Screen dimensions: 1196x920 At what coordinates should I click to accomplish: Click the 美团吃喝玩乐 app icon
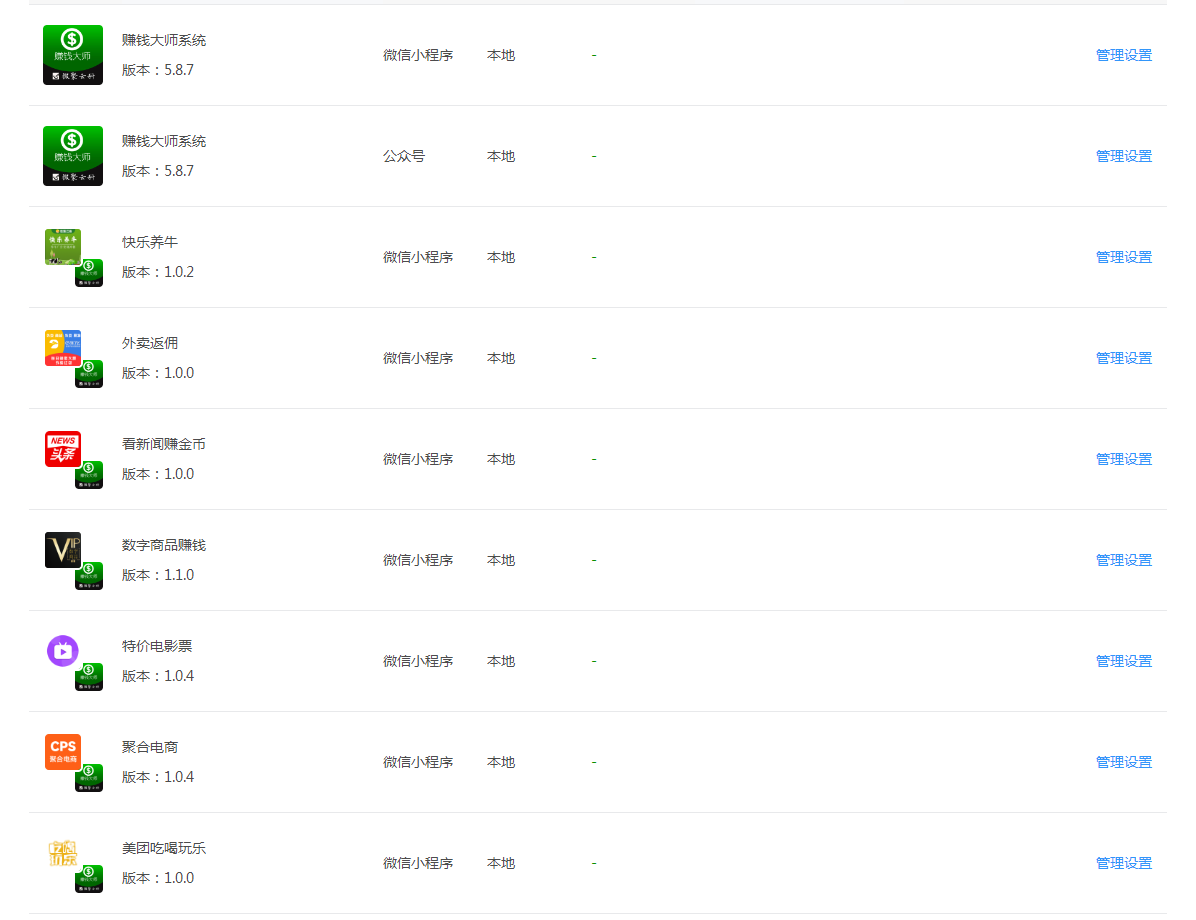point(72,862)
